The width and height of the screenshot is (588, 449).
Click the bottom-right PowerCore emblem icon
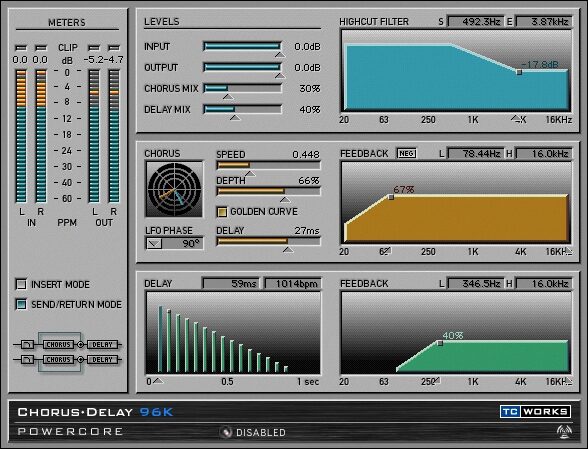(x=564, y=432)
